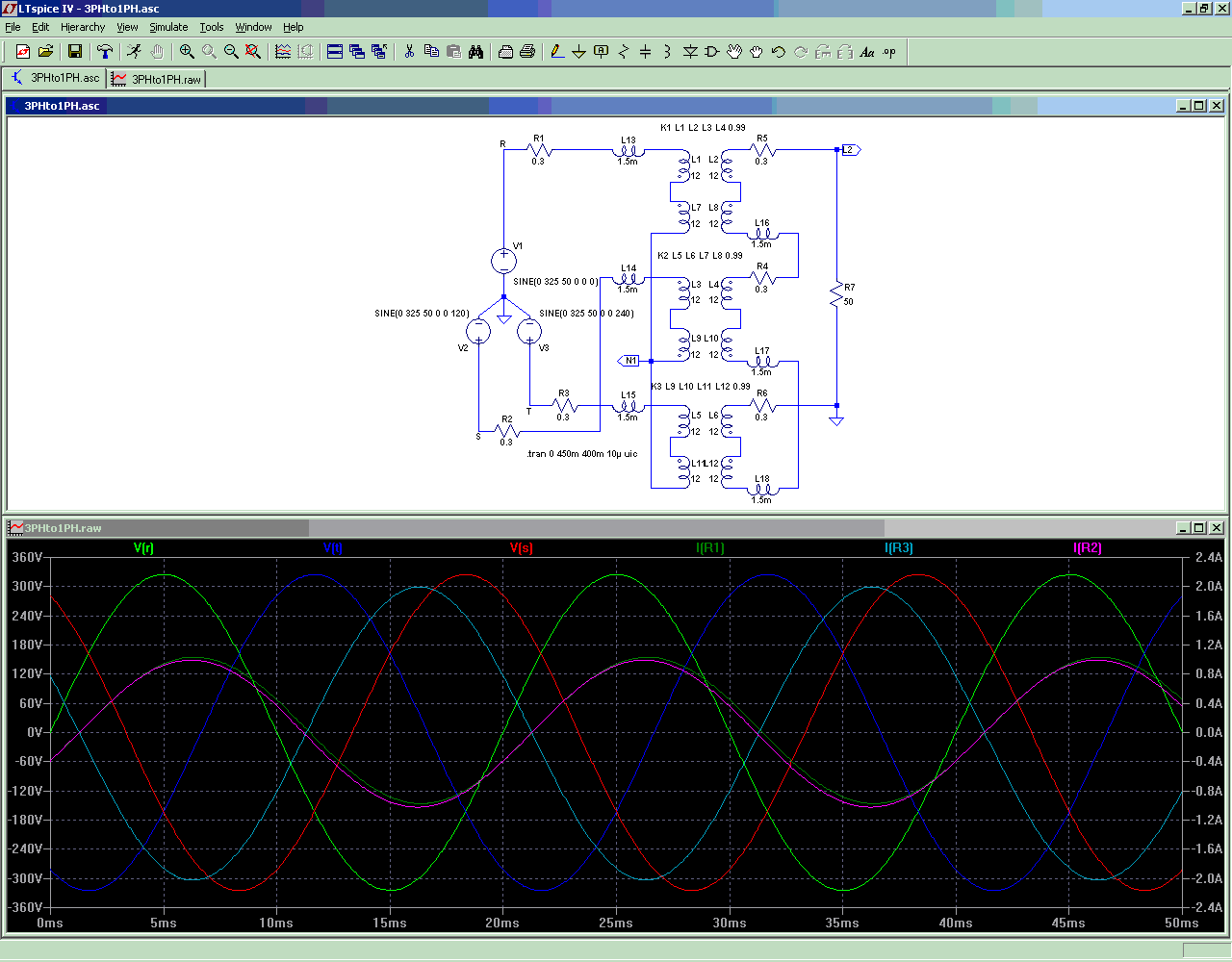Open the Simulate menu
The width and height of the screenshot is (1232, 962).
[x=168, y=27]
